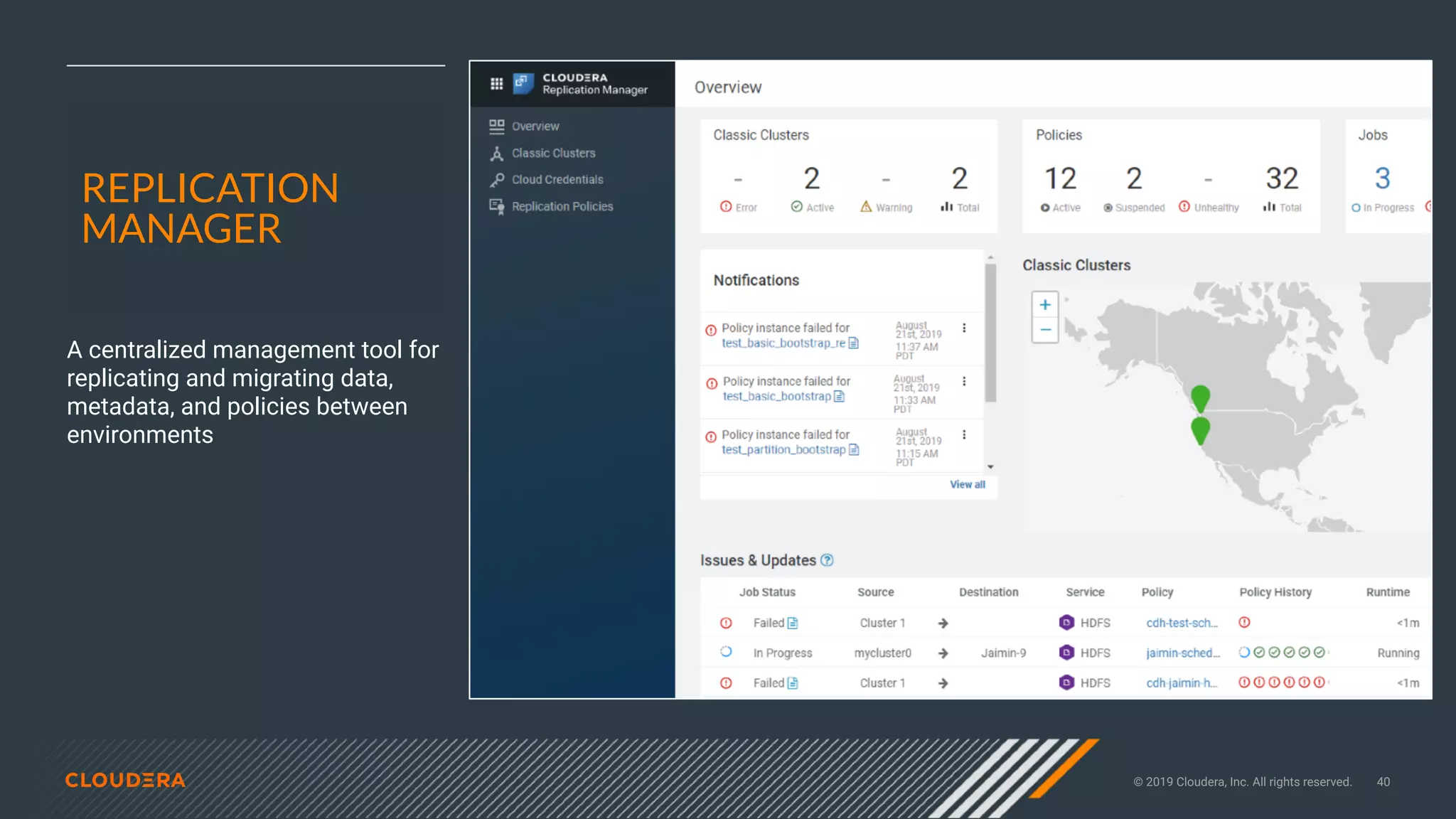Open the cdh-test-sch... policy link

click(1182, 623)
